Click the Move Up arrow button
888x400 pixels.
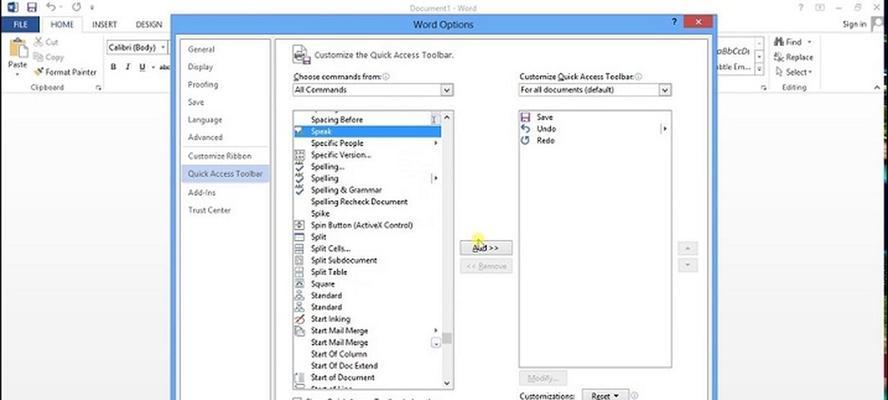pos(688,248)
